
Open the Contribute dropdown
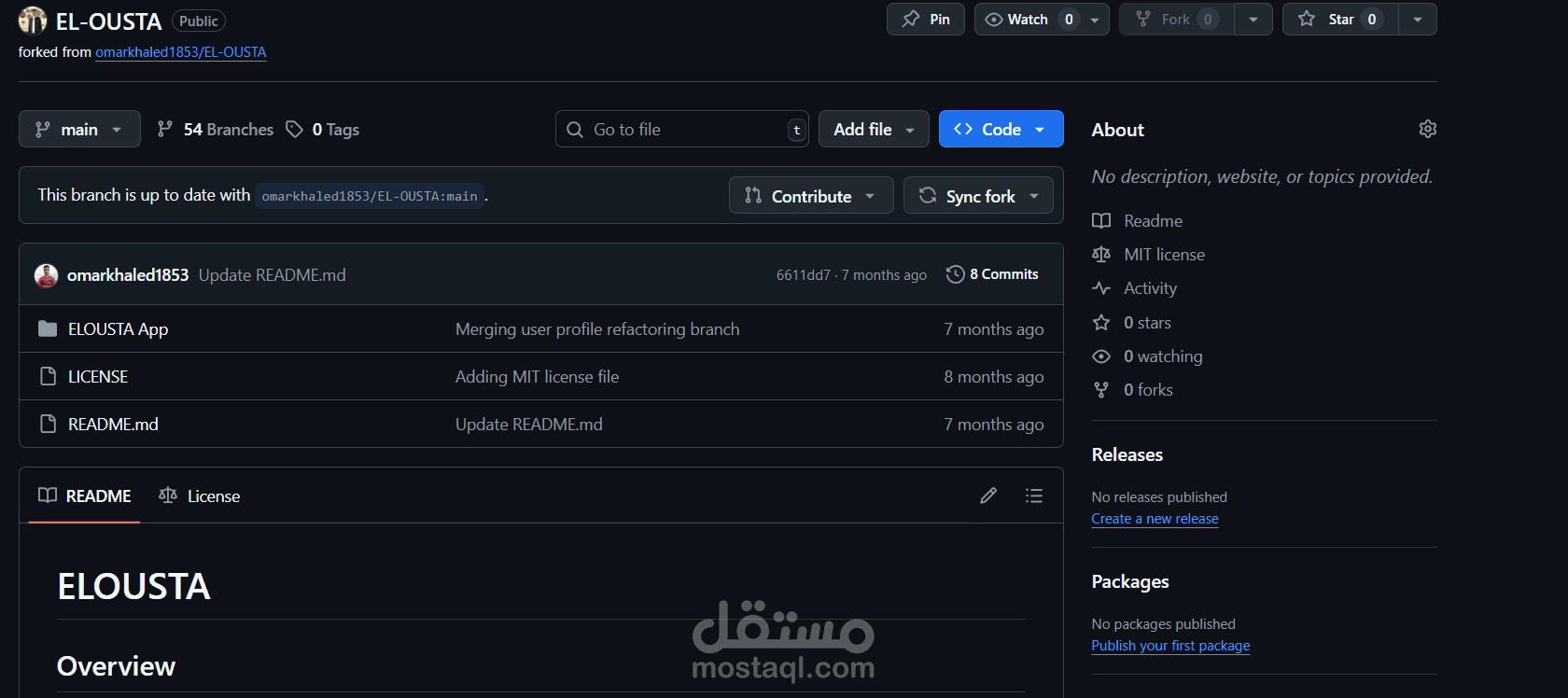[811, 196]
